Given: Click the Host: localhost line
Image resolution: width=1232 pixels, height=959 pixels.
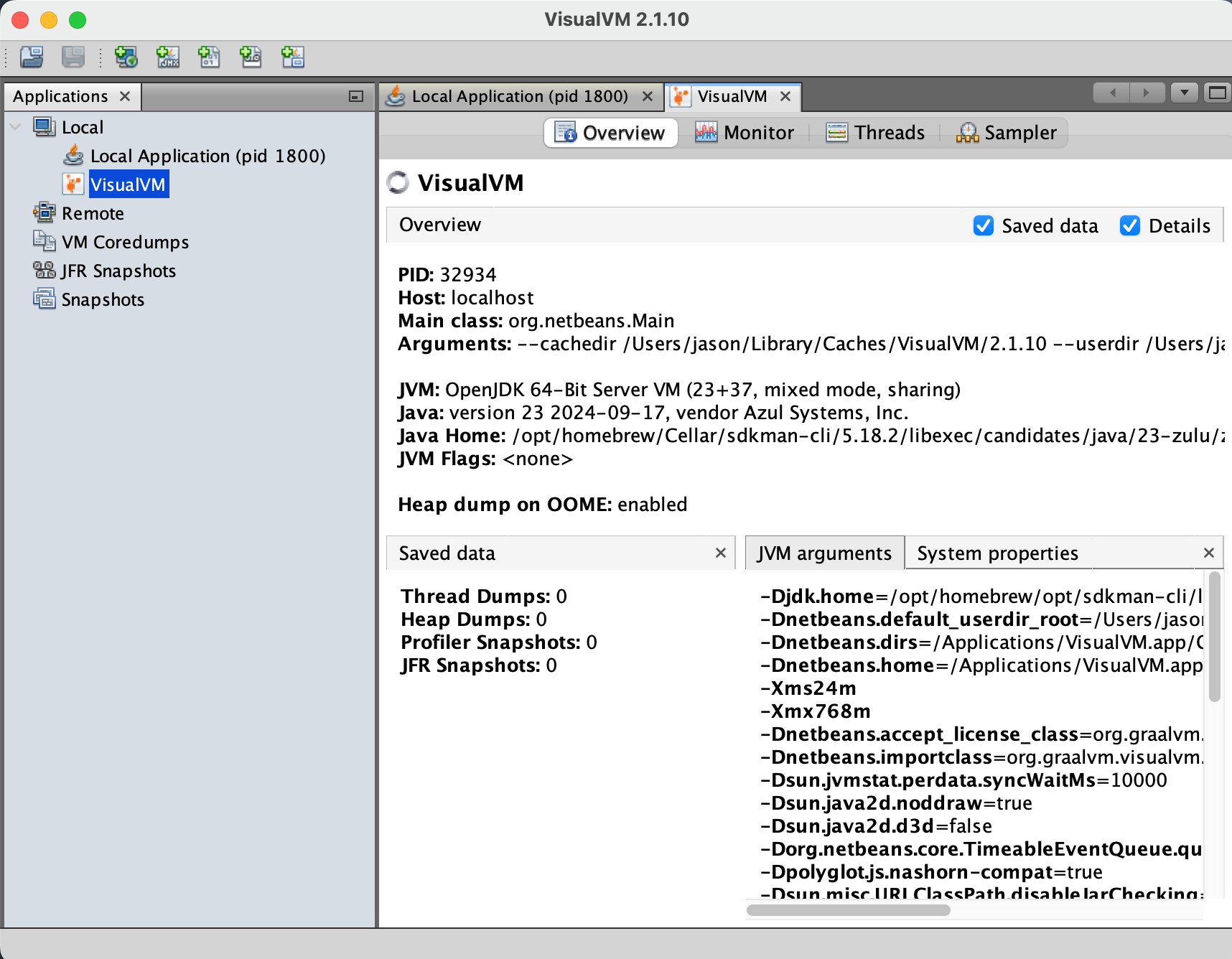Looking at the screenshot, I should pos(466,298).
